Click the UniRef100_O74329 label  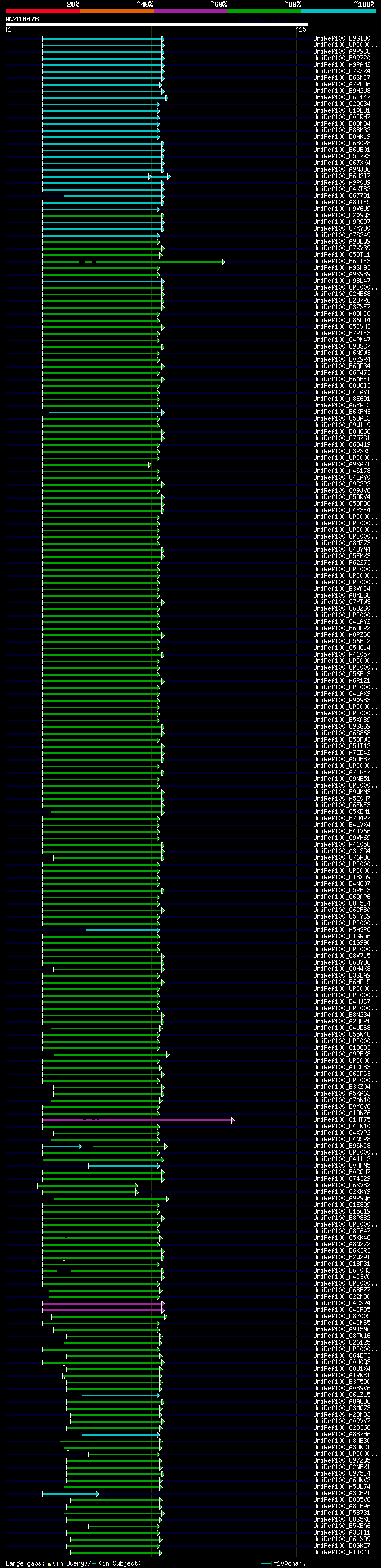tap(342, 1179)
